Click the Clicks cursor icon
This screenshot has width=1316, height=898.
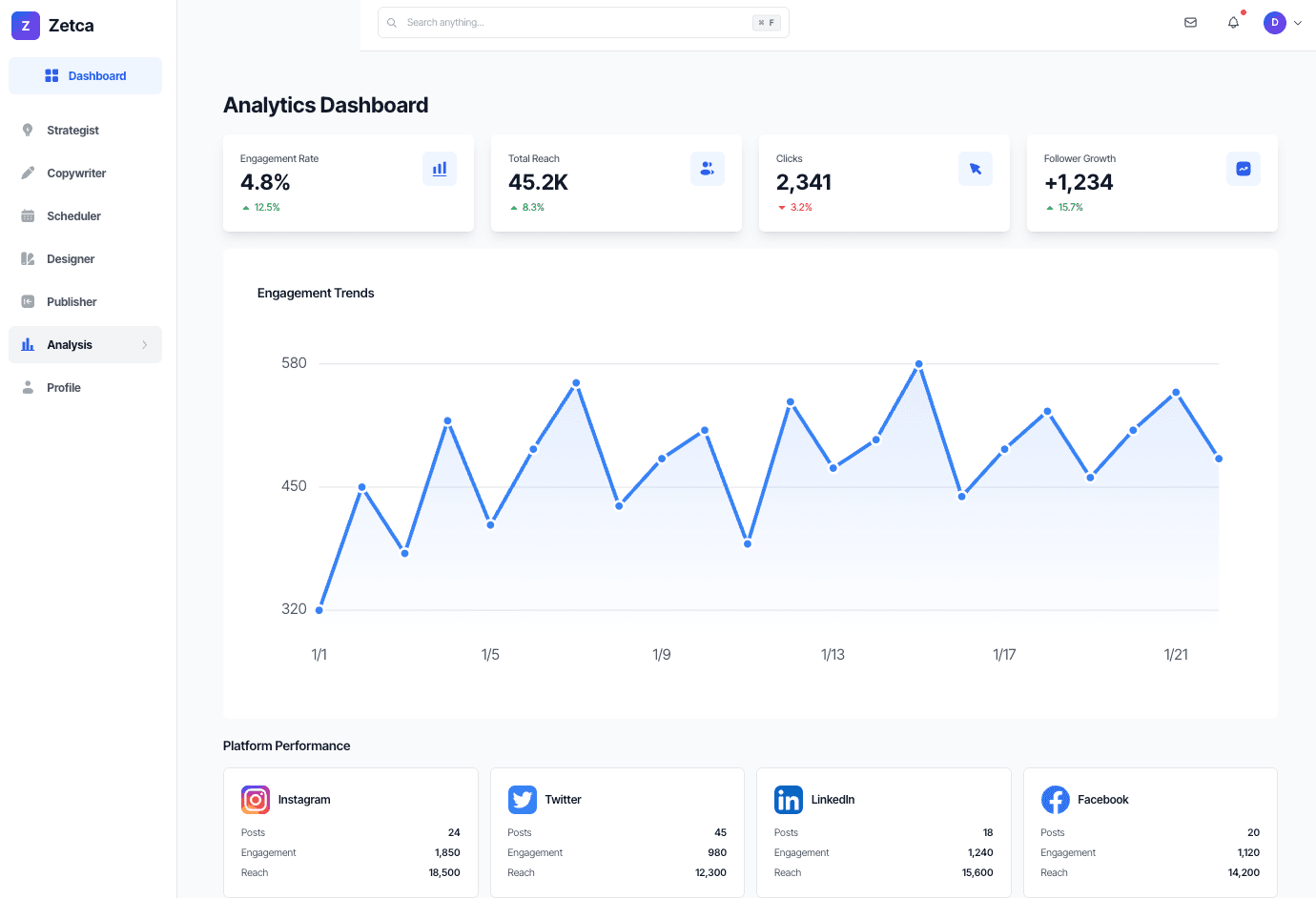pos(976,169)
